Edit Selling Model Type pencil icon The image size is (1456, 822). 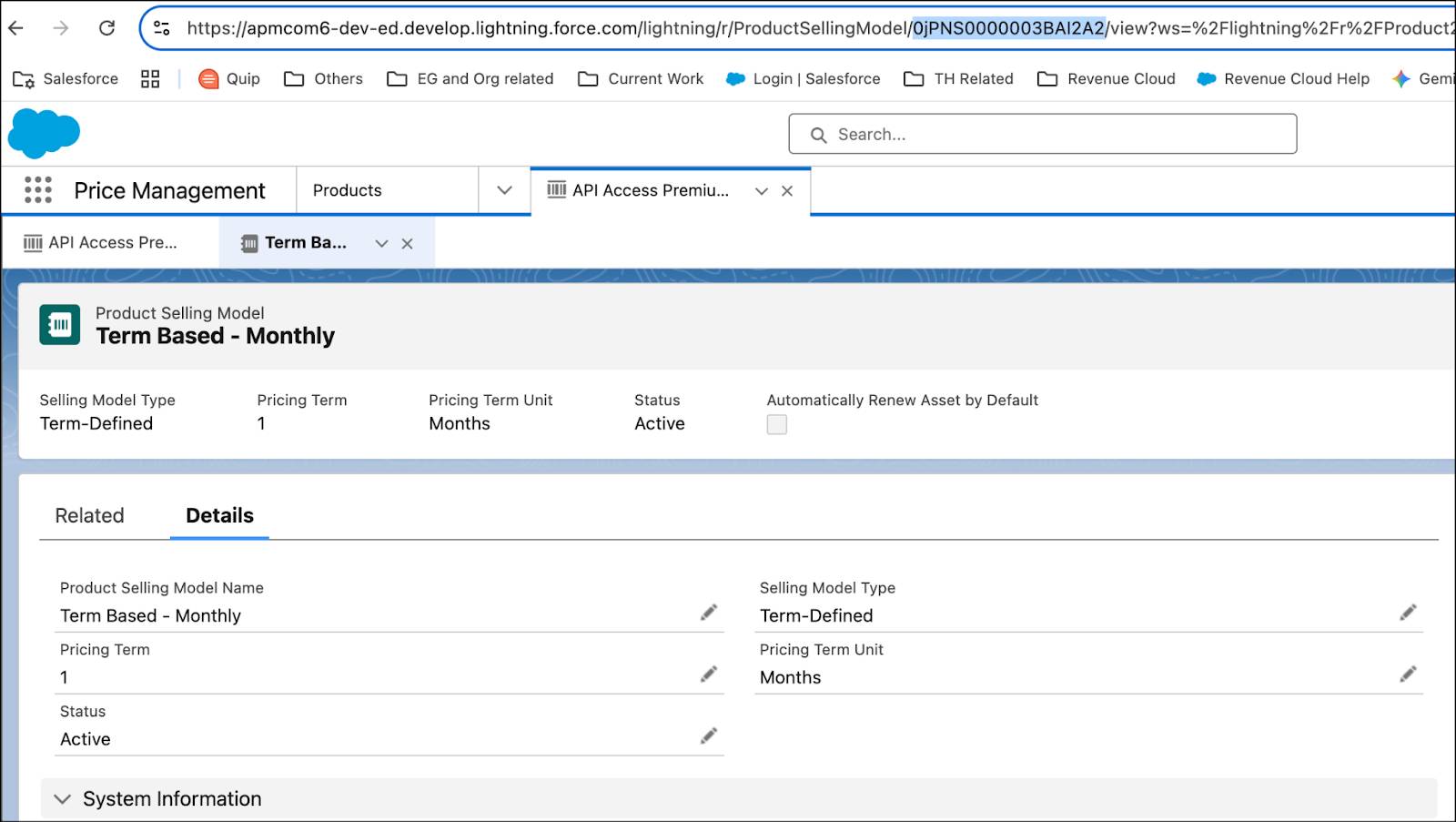pyautogui.click(x=1408, y=613)
